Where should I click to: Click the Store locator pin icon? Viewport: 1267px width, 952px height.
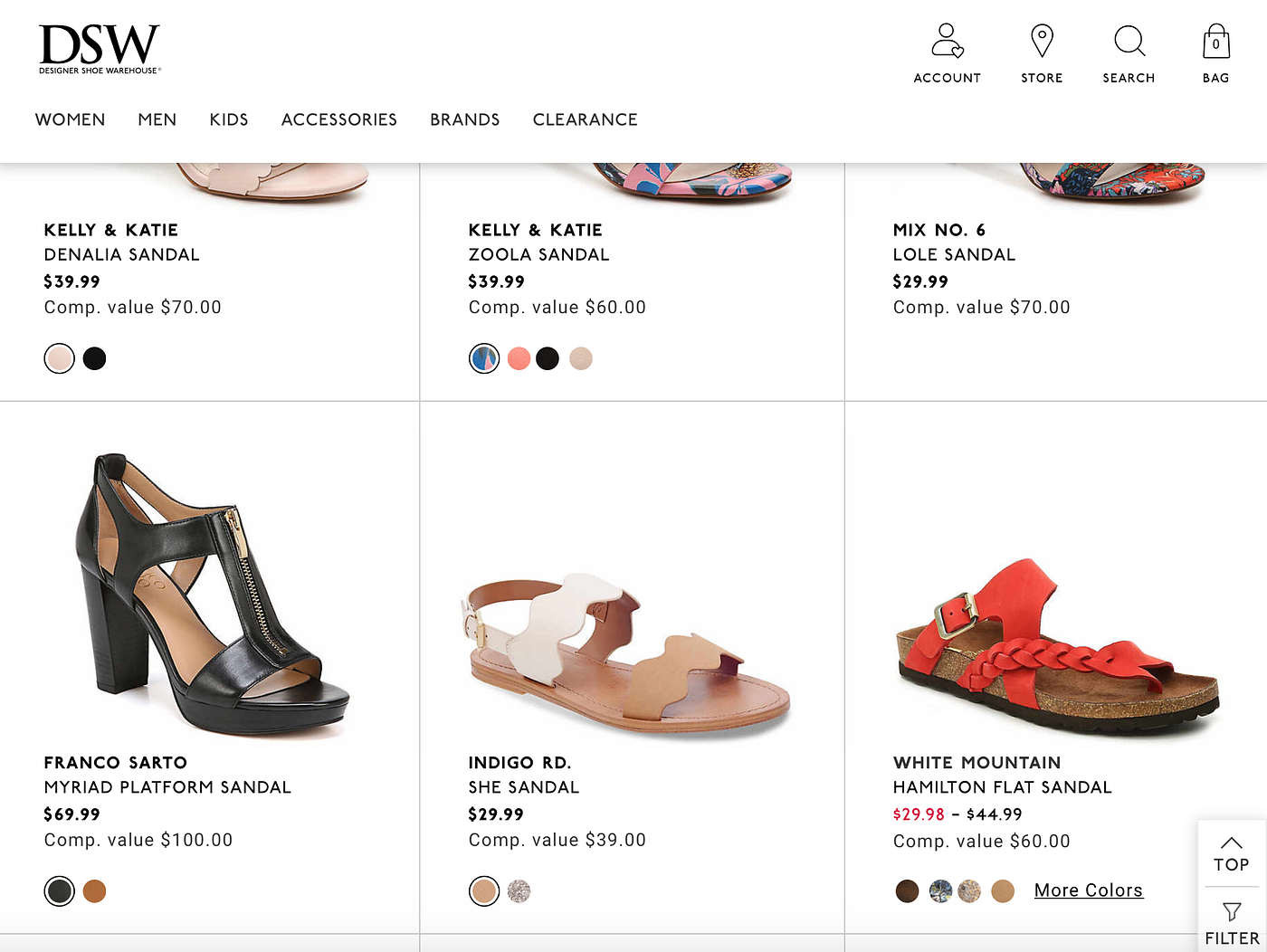(1041, 40)
